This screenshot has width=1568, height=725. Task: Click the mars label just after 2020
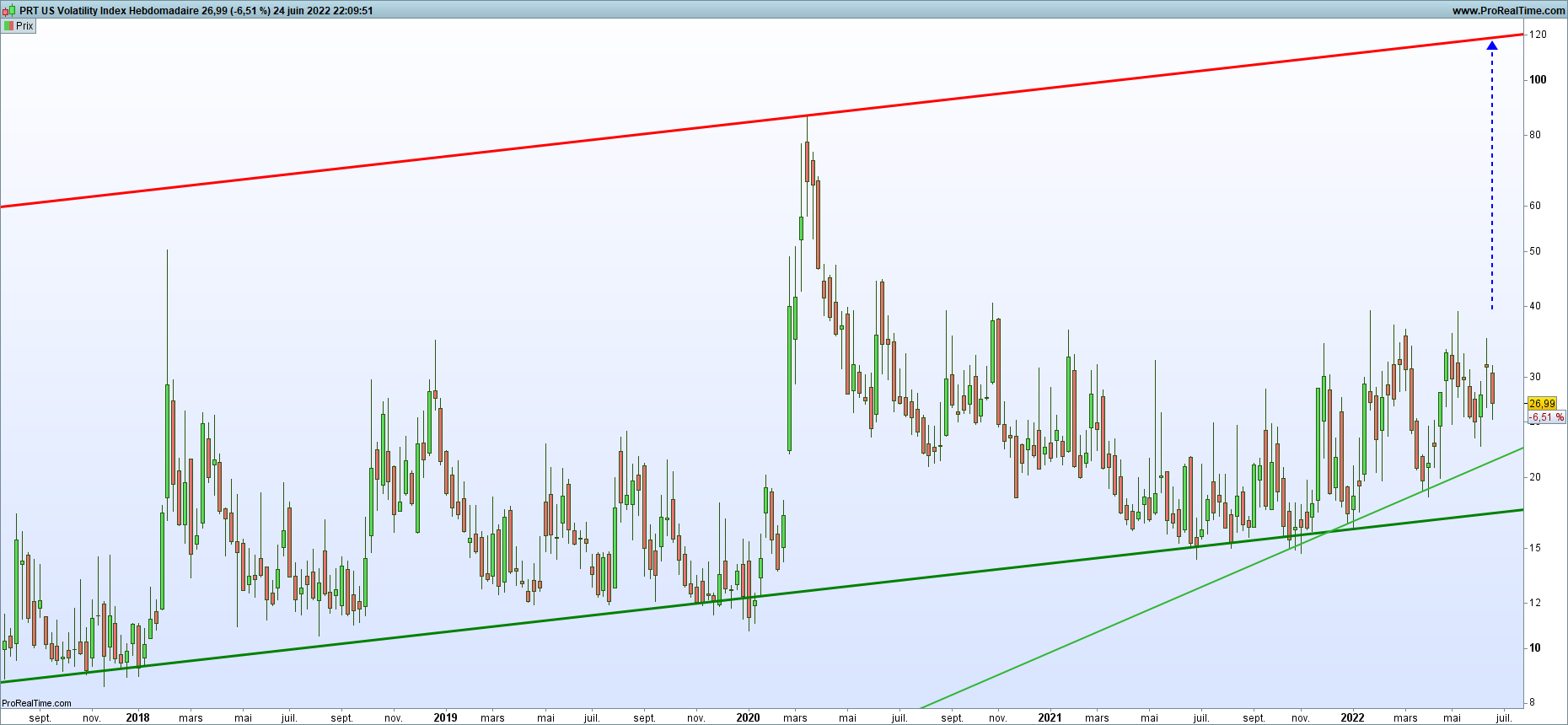click(795, 718)
